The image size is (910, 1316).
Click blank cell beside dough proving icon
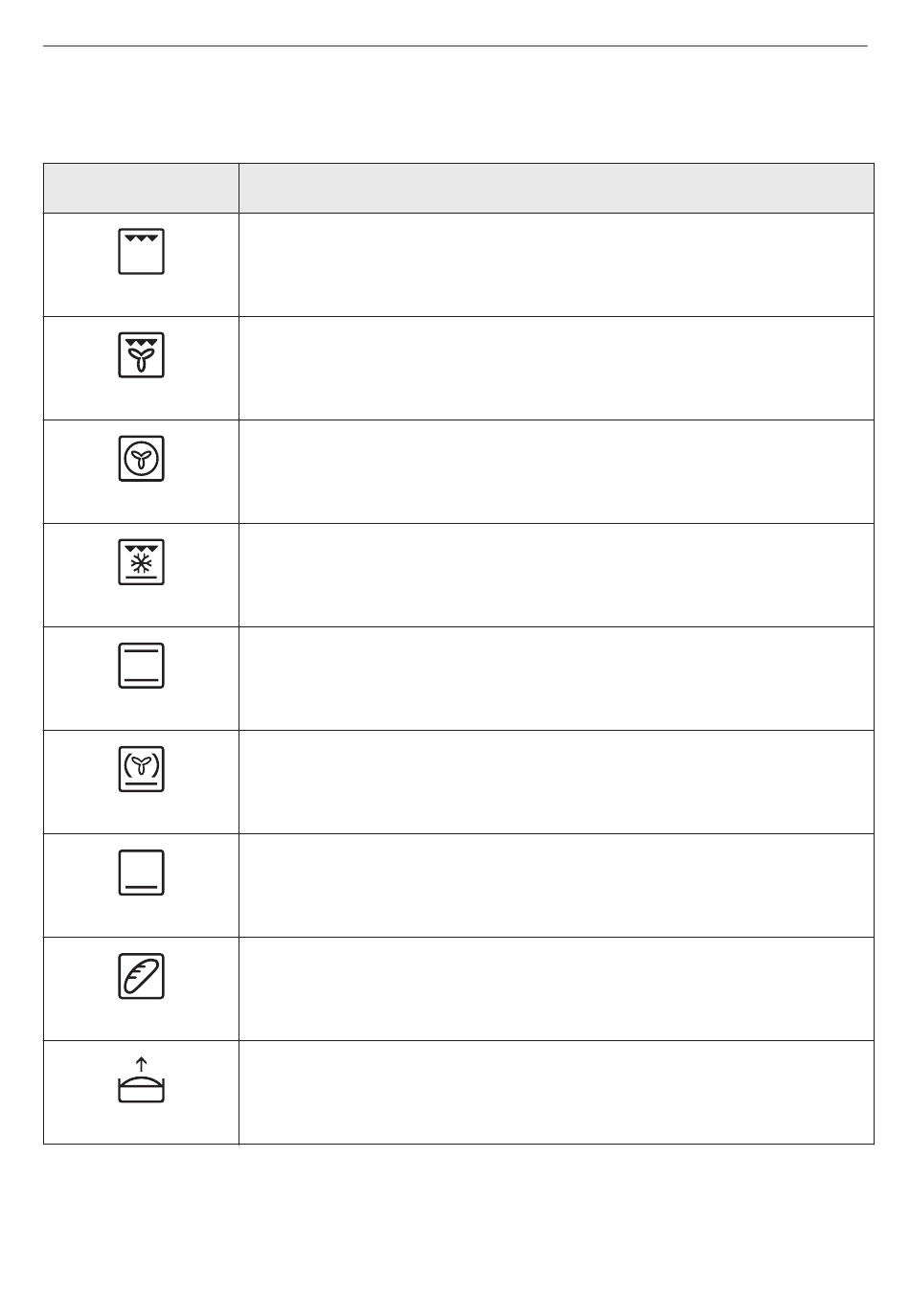coord(557,1092)
